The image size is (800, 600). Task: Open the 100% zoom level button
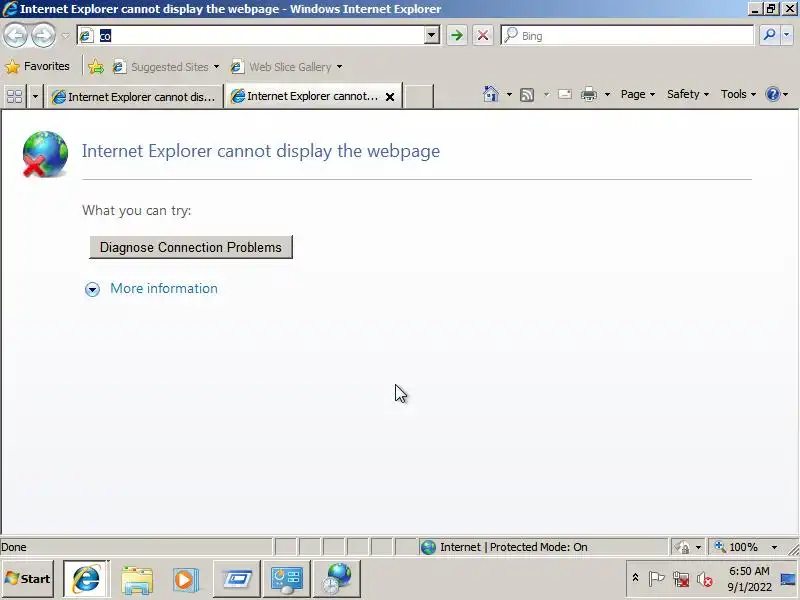click(x=735, y=547)
